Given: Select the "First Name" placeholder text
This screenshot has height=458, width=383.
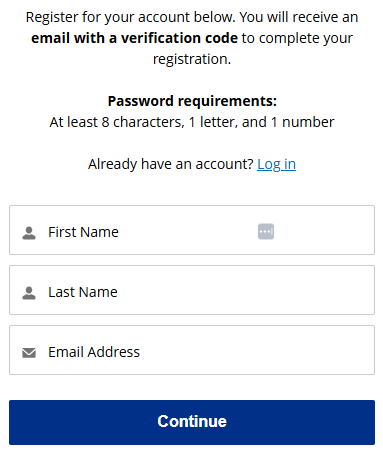Looking at the screenshot, I should click(x=83, y=232).
